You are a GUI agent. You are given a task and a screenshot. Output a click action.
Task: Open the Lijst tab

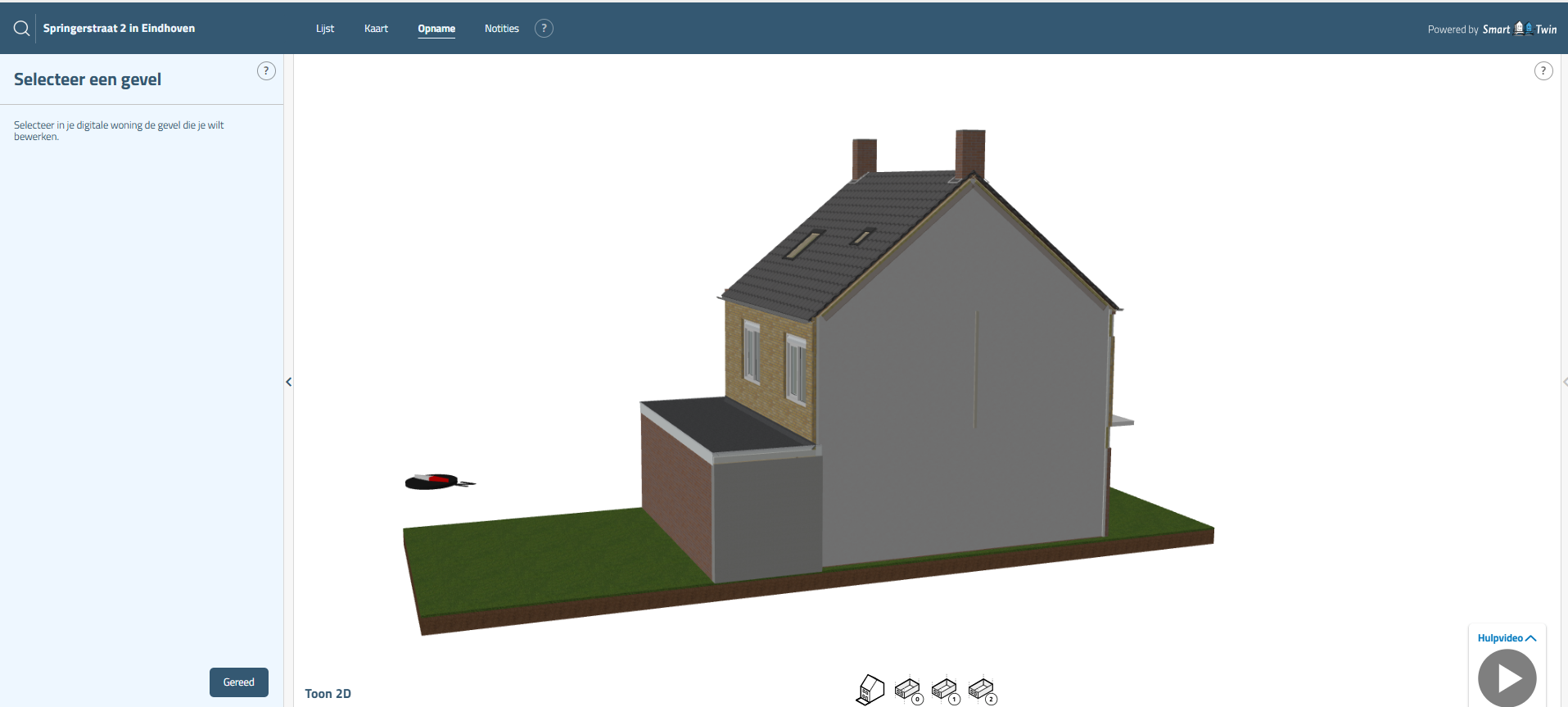(x=325, y=29)
